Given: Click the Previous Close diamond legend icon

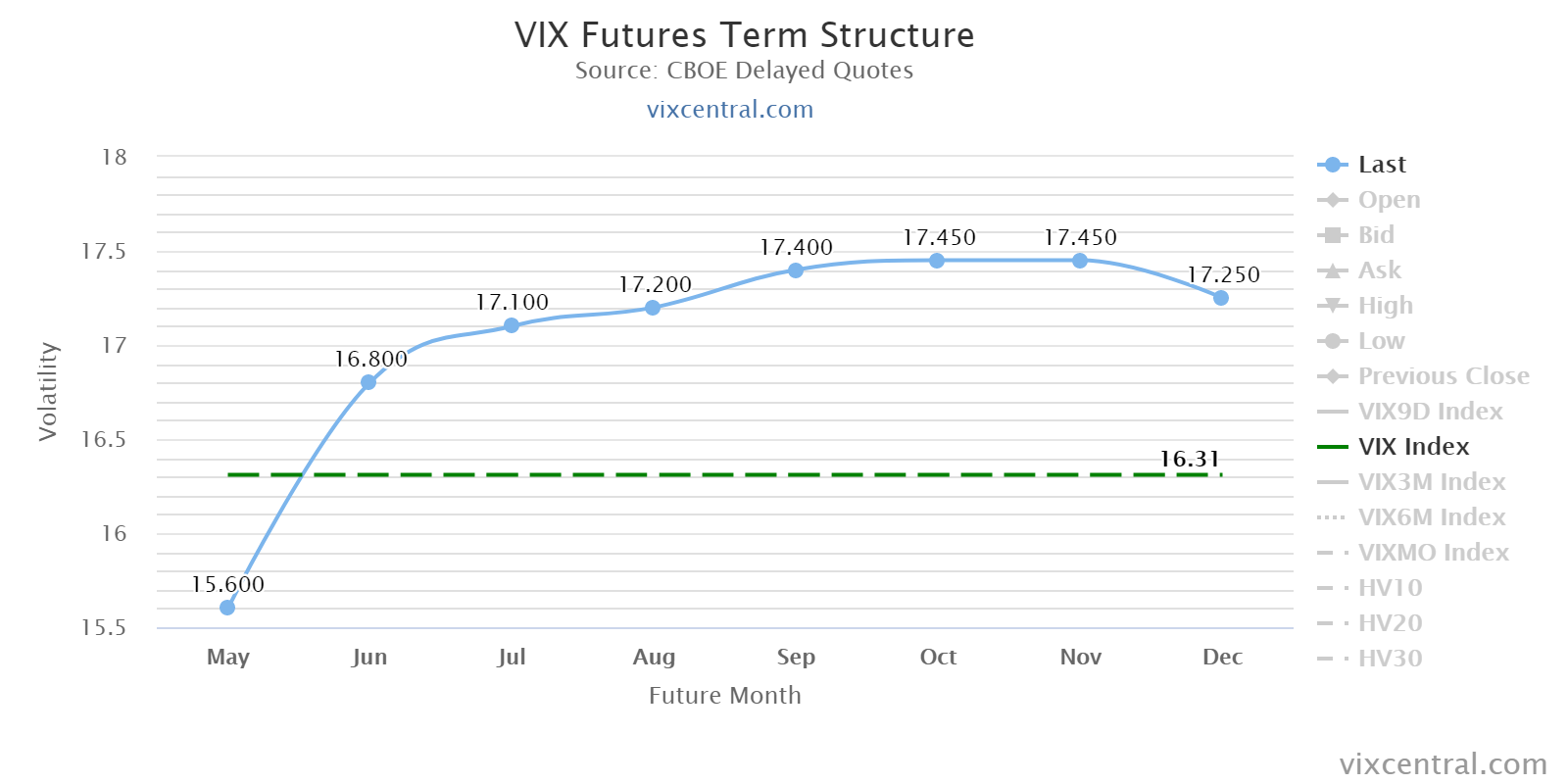Looking at the screenshot, I should (x=1332, y=376).
